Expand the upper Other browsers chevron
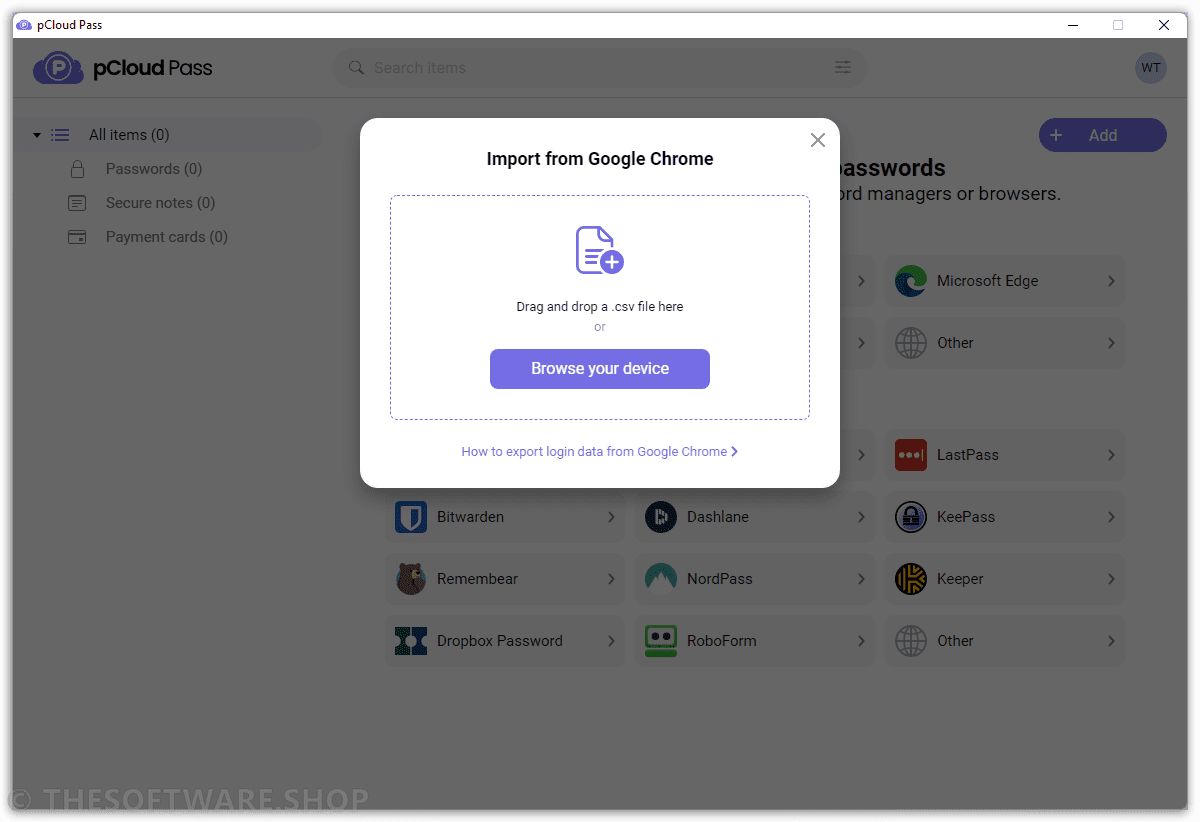The width and height of the screenshot is (1200, 822). click(x=1111, y=343)
